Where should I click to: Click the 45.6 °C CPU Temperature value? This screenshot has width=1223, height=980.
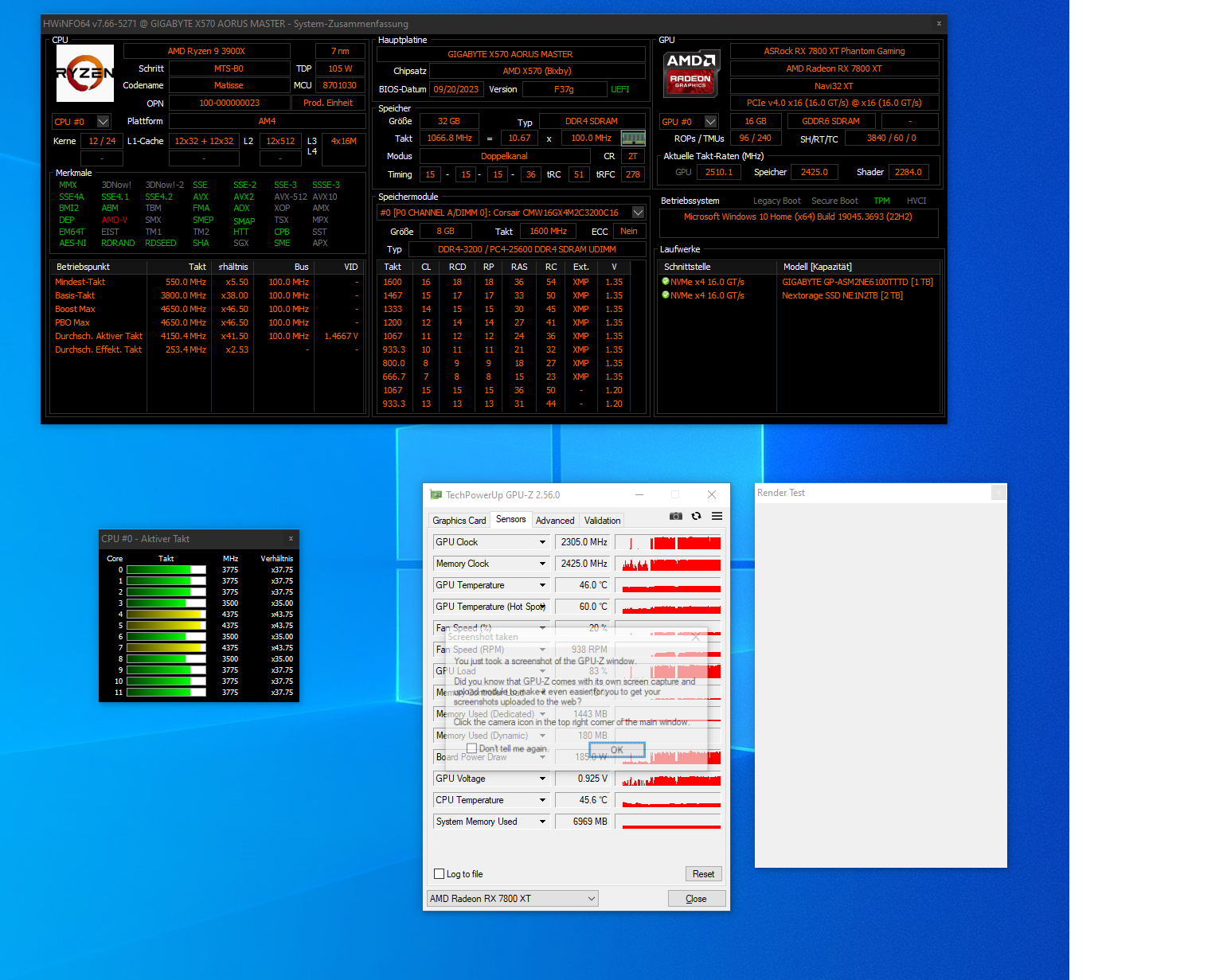[x=583, y=800]
